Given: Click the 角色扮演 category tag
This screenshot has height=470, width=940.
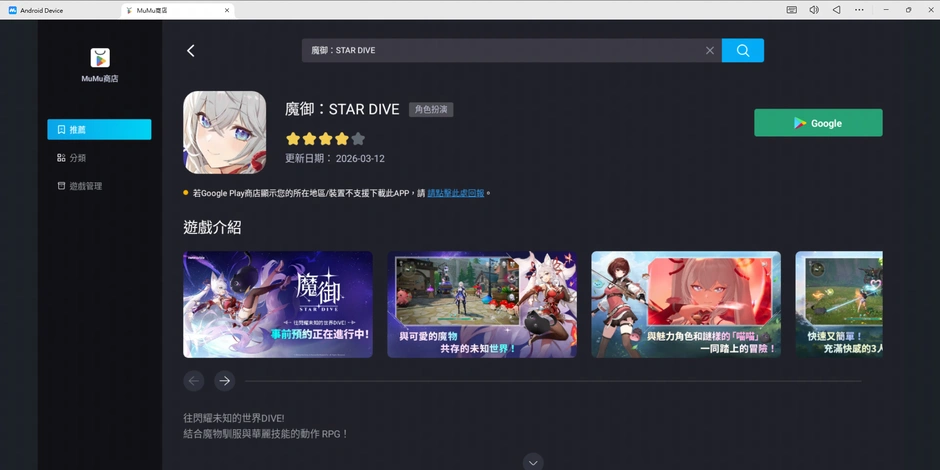Looking at the screenshot, I should click(x=431, y=110).
